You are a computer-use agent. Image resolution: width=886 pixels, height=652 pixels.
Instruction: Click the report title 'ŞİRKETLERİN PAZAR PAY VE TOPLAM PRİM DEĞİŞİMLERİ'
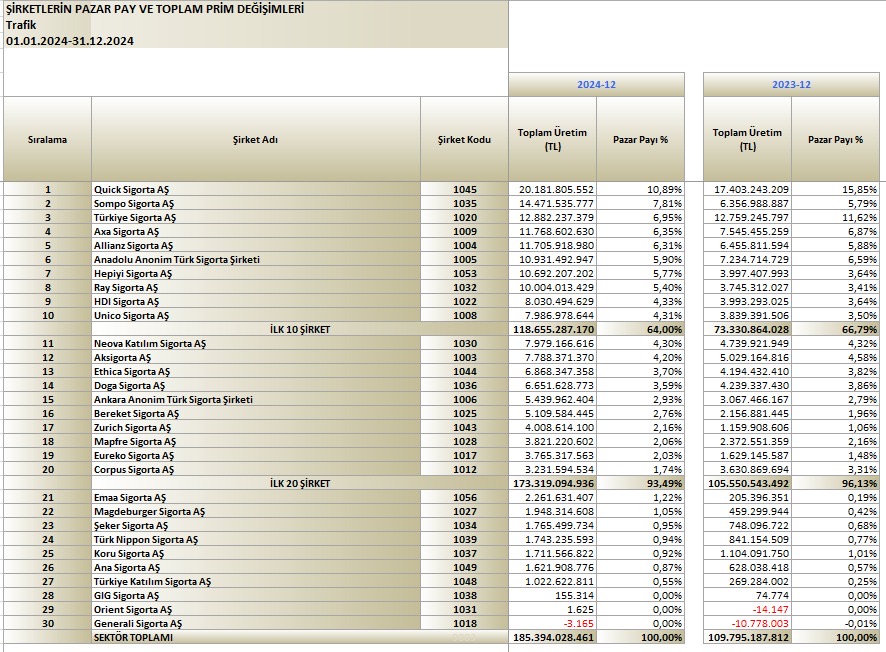click(155, 9)
